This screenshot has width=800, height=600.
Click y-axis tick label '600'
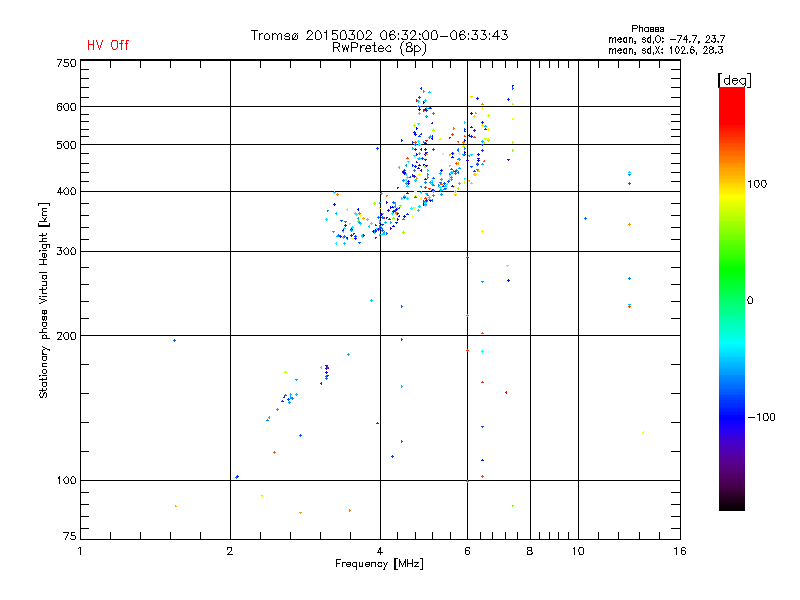66,107
